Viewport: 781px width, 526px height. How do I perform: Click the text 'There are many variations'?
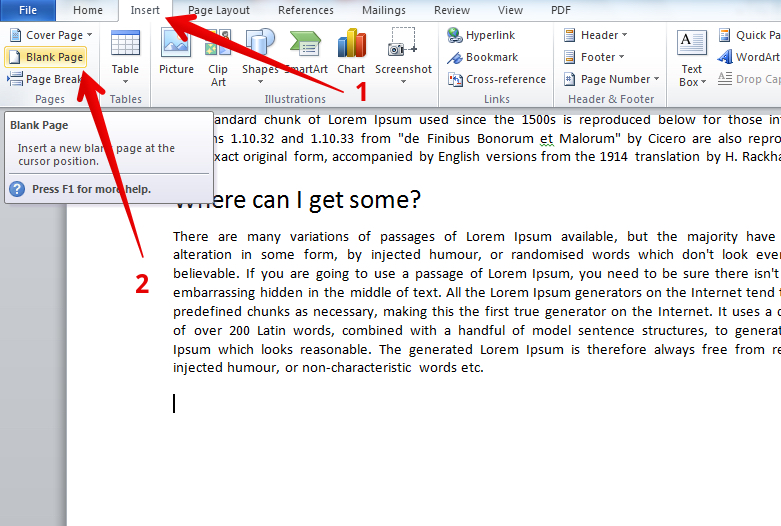pyautogui.click(x=261, y=237)
